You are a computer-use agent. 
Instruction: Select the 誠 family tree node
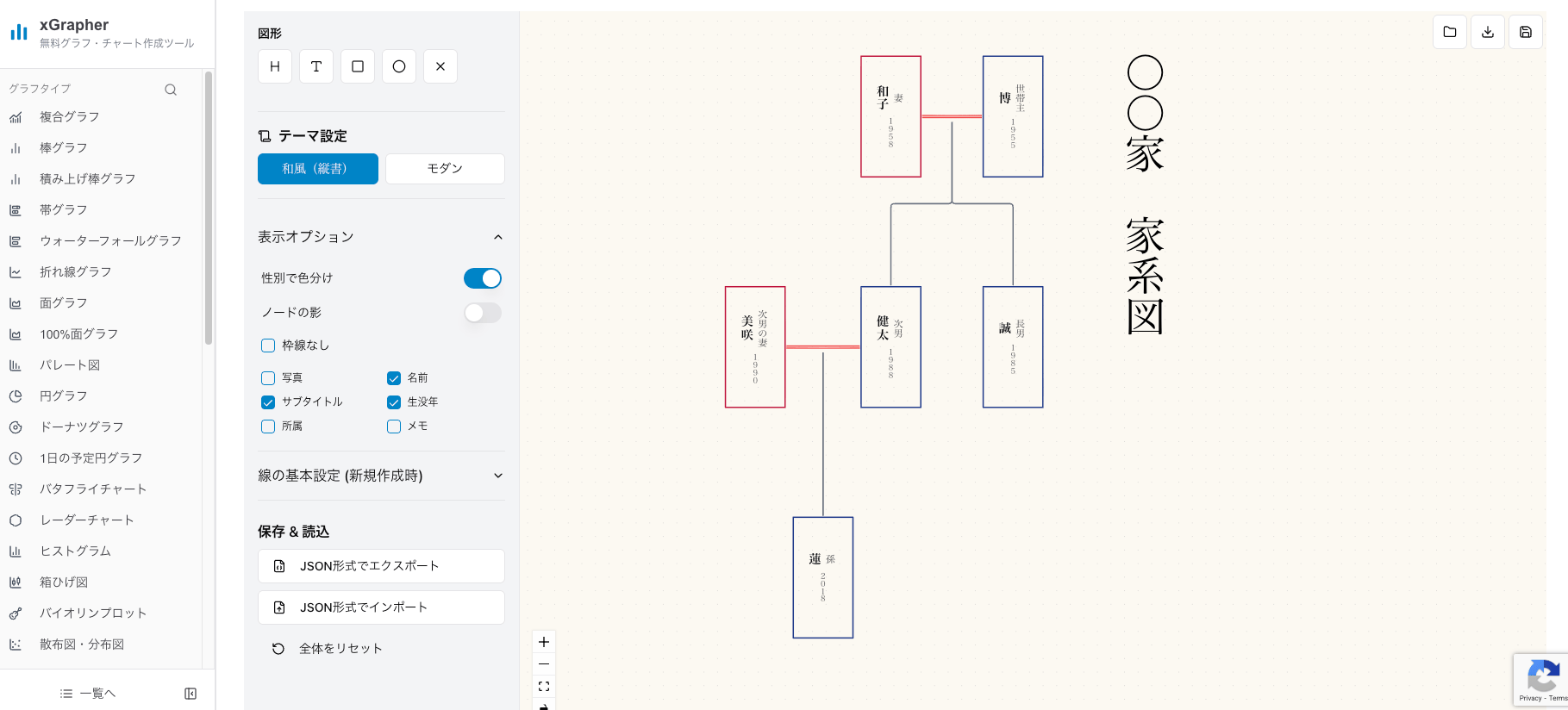point(1013,347)
